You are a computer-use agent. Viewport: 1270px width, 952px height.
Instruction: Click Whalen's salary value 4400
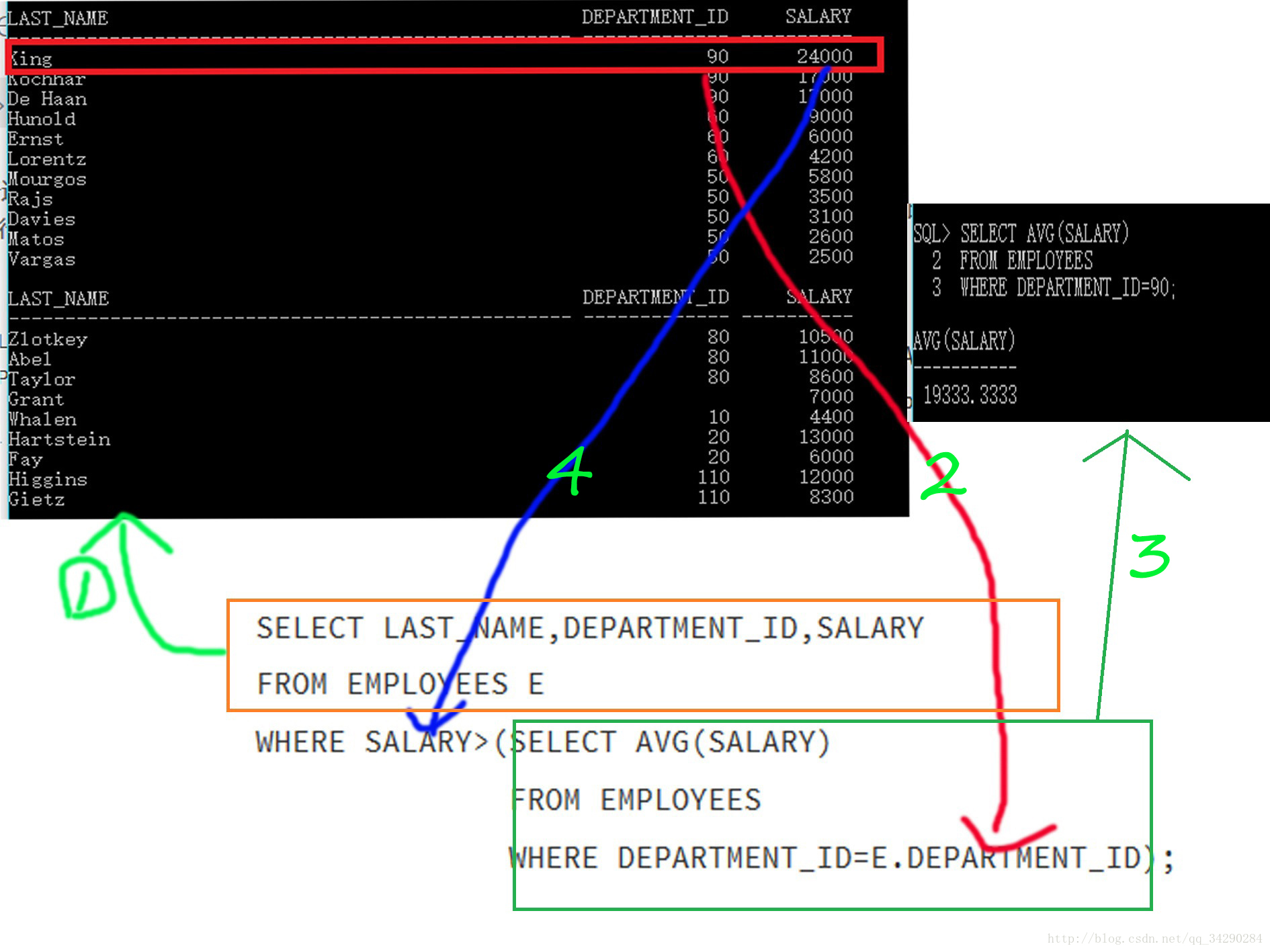point(831,417)
